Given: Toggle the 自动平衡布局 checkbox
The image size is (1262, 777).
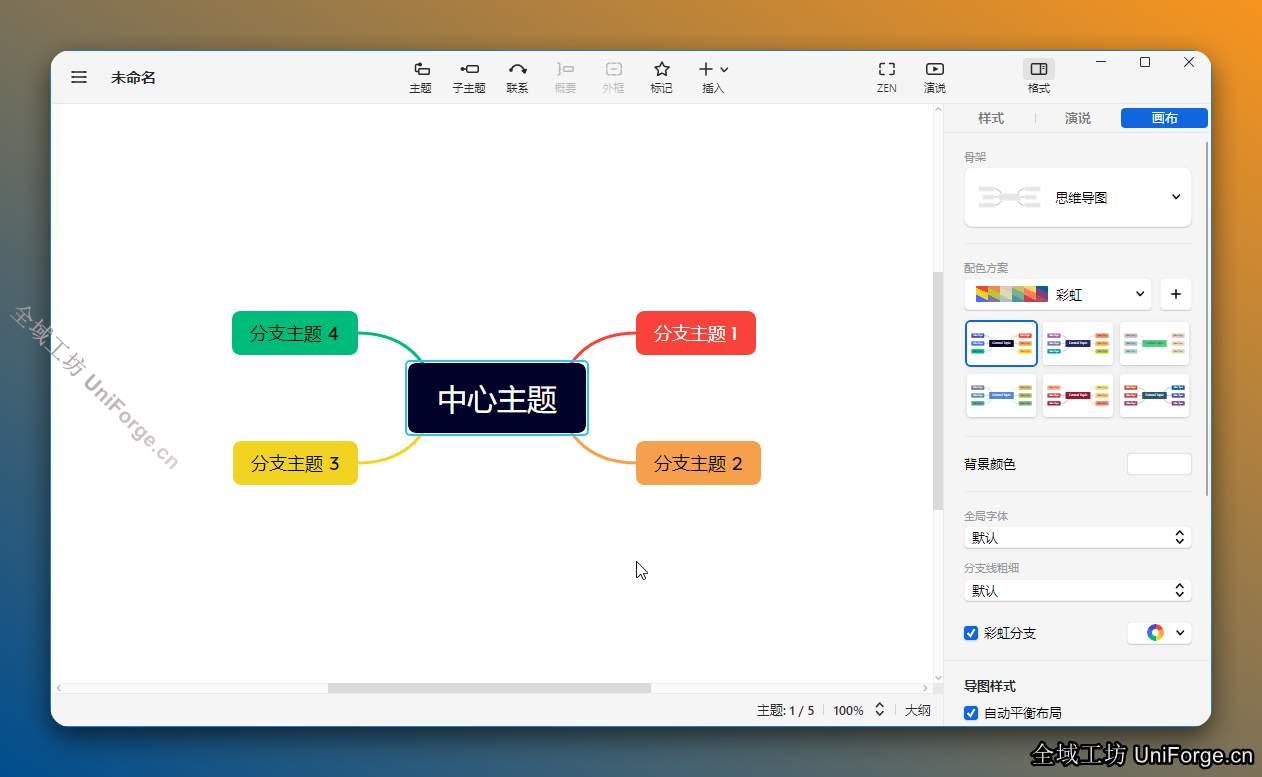Looking at the screenshot, I should click(x=971, y=713).
